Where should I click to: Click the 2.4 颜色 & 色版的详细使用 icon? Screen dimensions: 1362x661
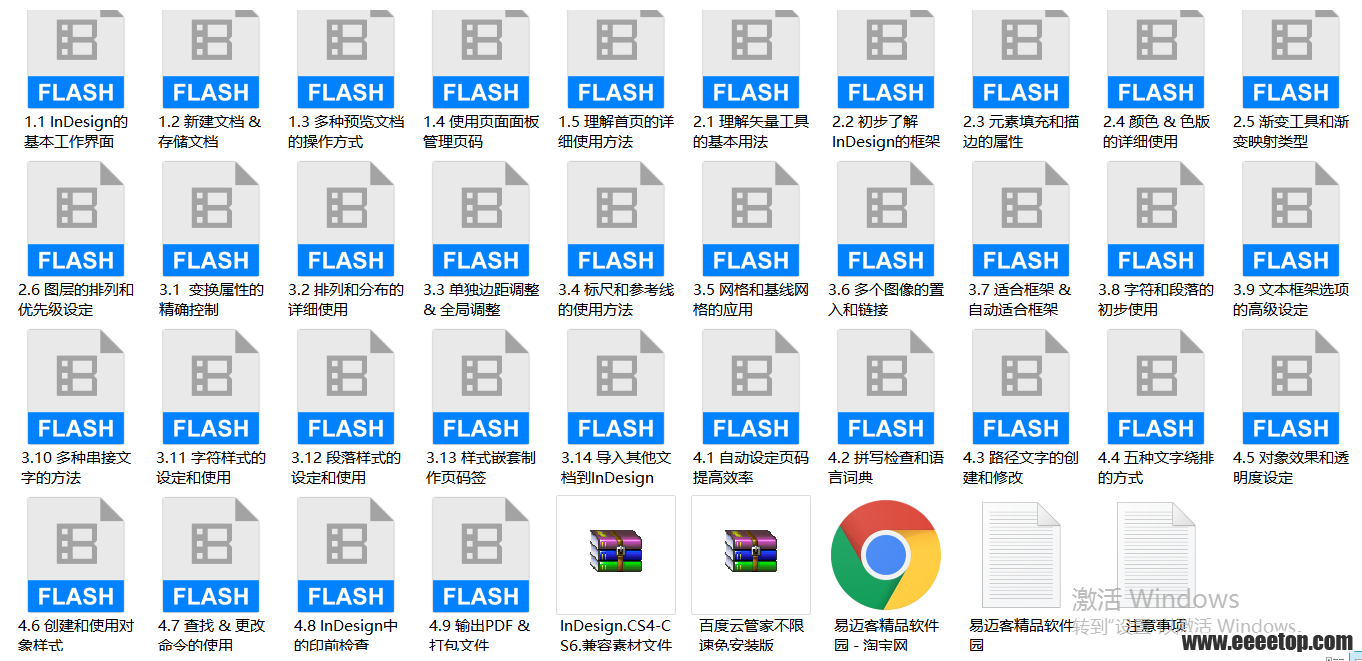[1156, 58]
